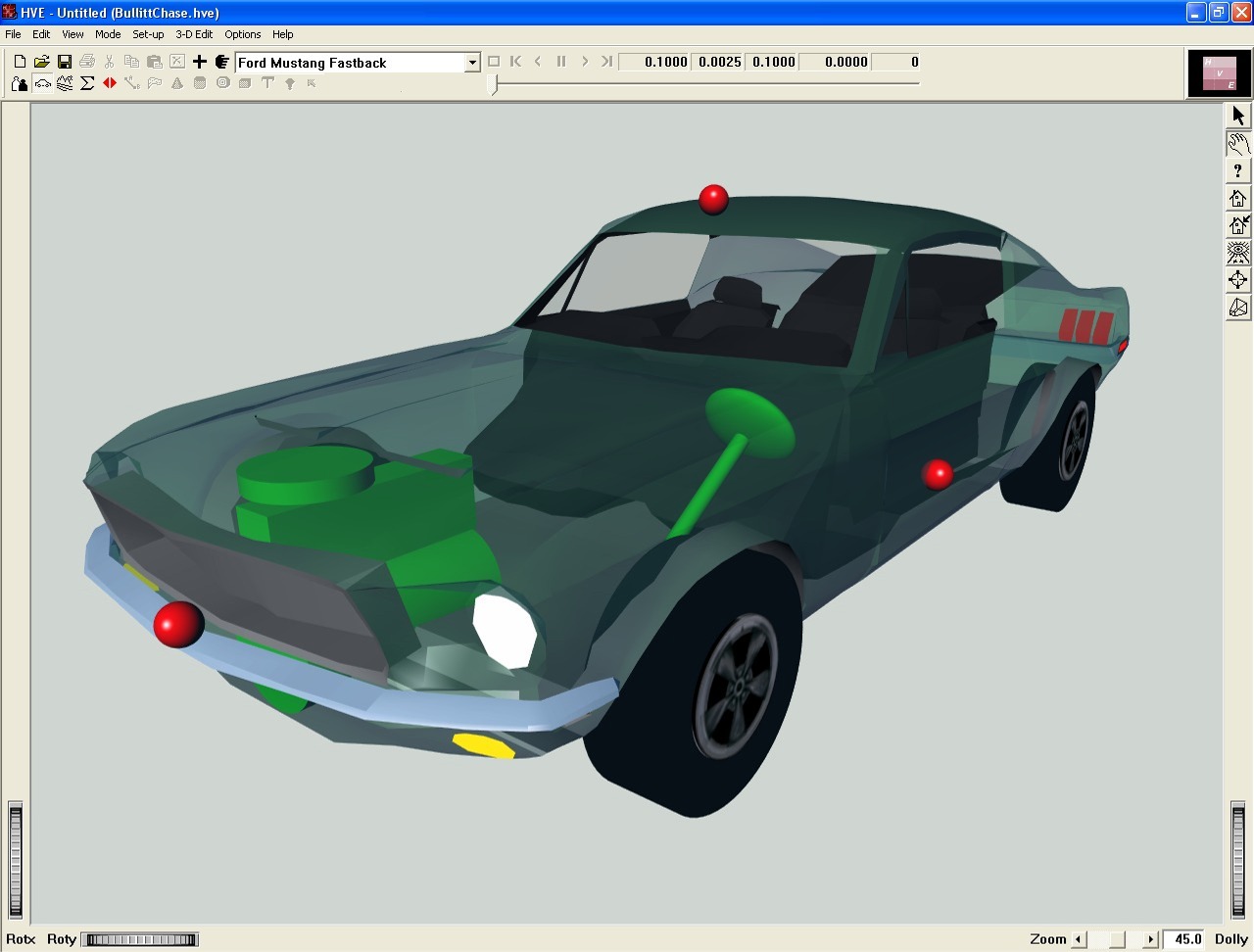Expand the Options menu
1254x952 pixels.
click(x=243, y=34)
